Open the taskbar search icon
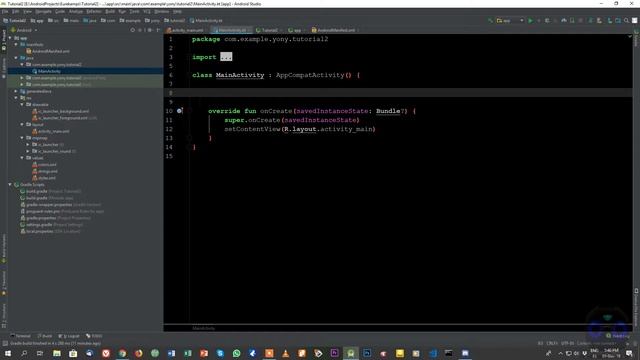Viewport: 640px width, 360px height. pos(24,353)
